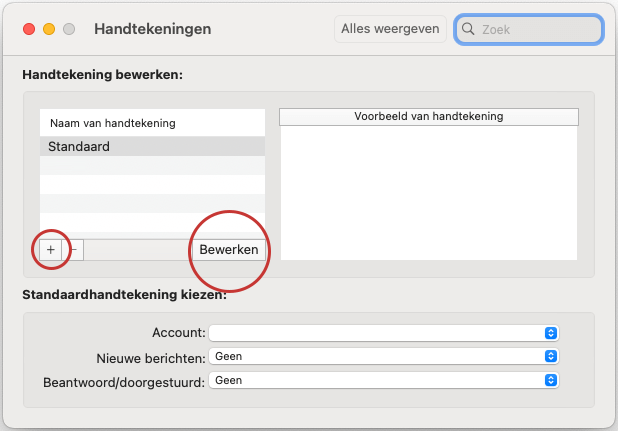Click the Handtekening bewerken heading
The height and width of the screenshot is (431, 618).
[103, 75]
